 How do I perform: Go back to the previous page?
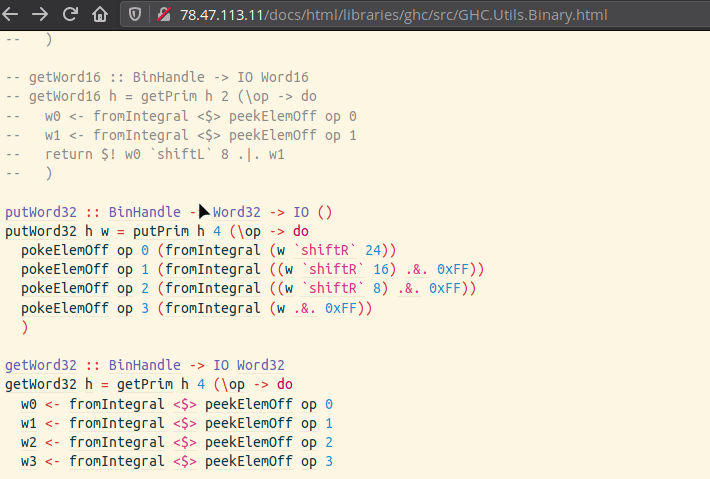[15, 15]
